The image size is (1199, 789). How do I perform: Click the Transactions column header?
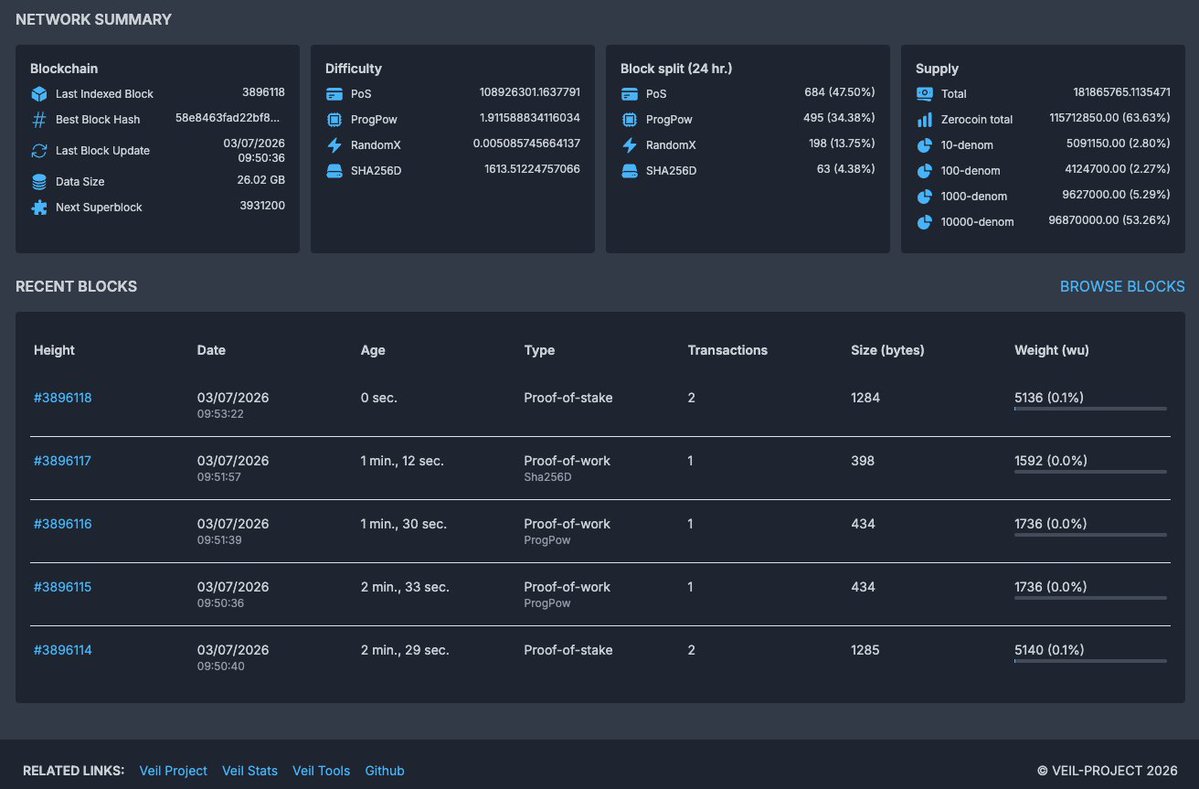pyautogui.click(x=727, y=350)
